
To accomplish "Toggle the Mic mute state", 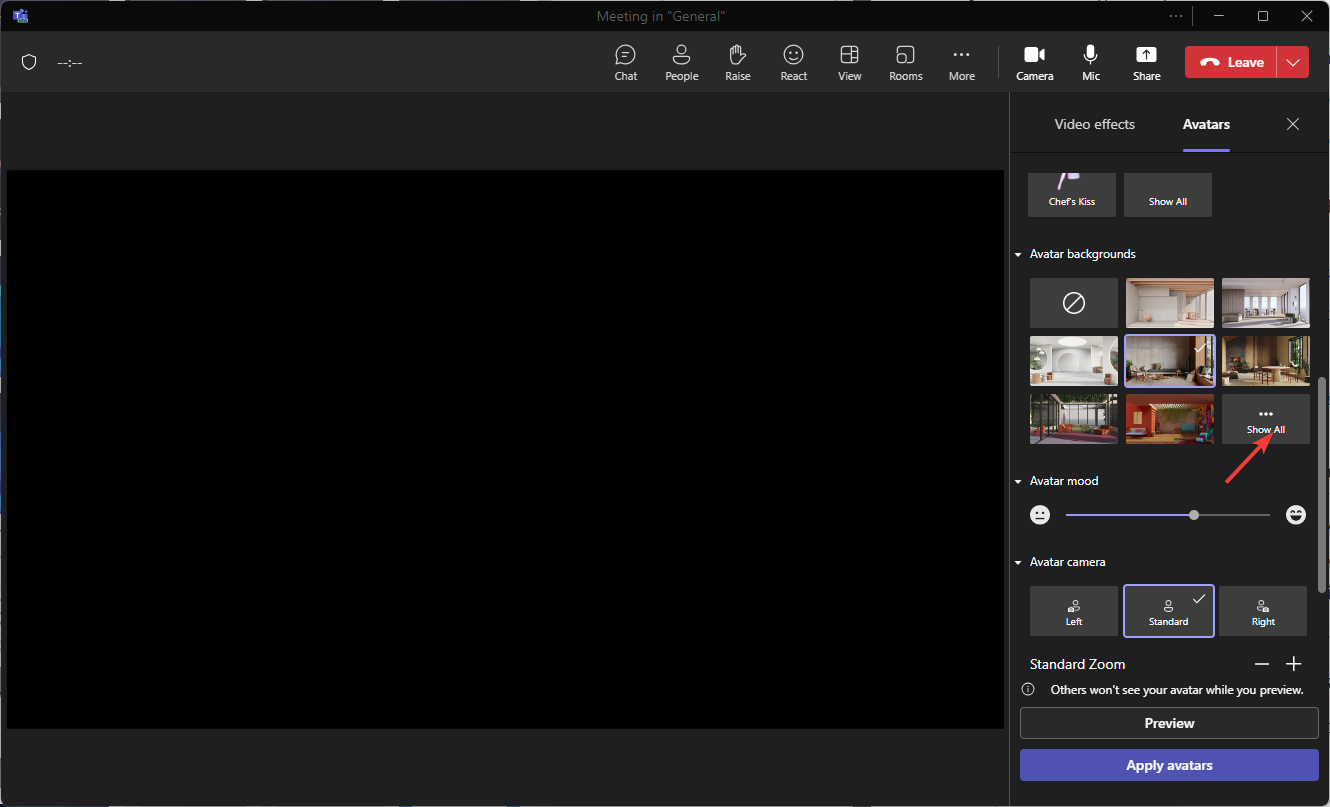I will [1091, 62].
